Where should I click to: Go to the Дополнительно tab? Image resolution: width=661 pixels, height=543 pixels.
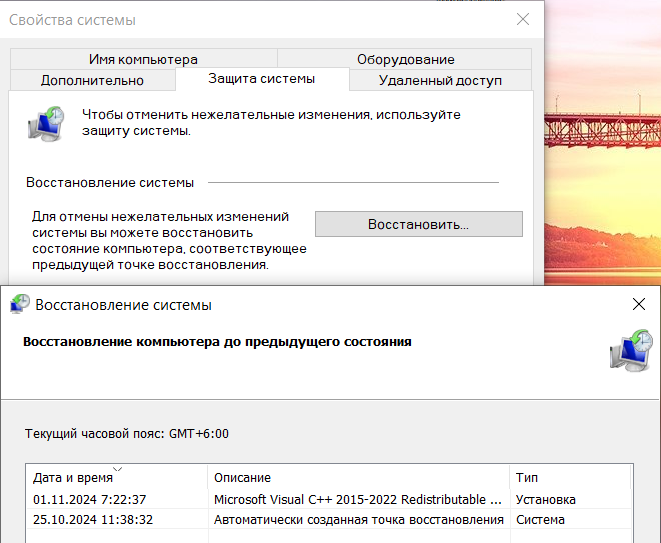(x=92, y=80)
